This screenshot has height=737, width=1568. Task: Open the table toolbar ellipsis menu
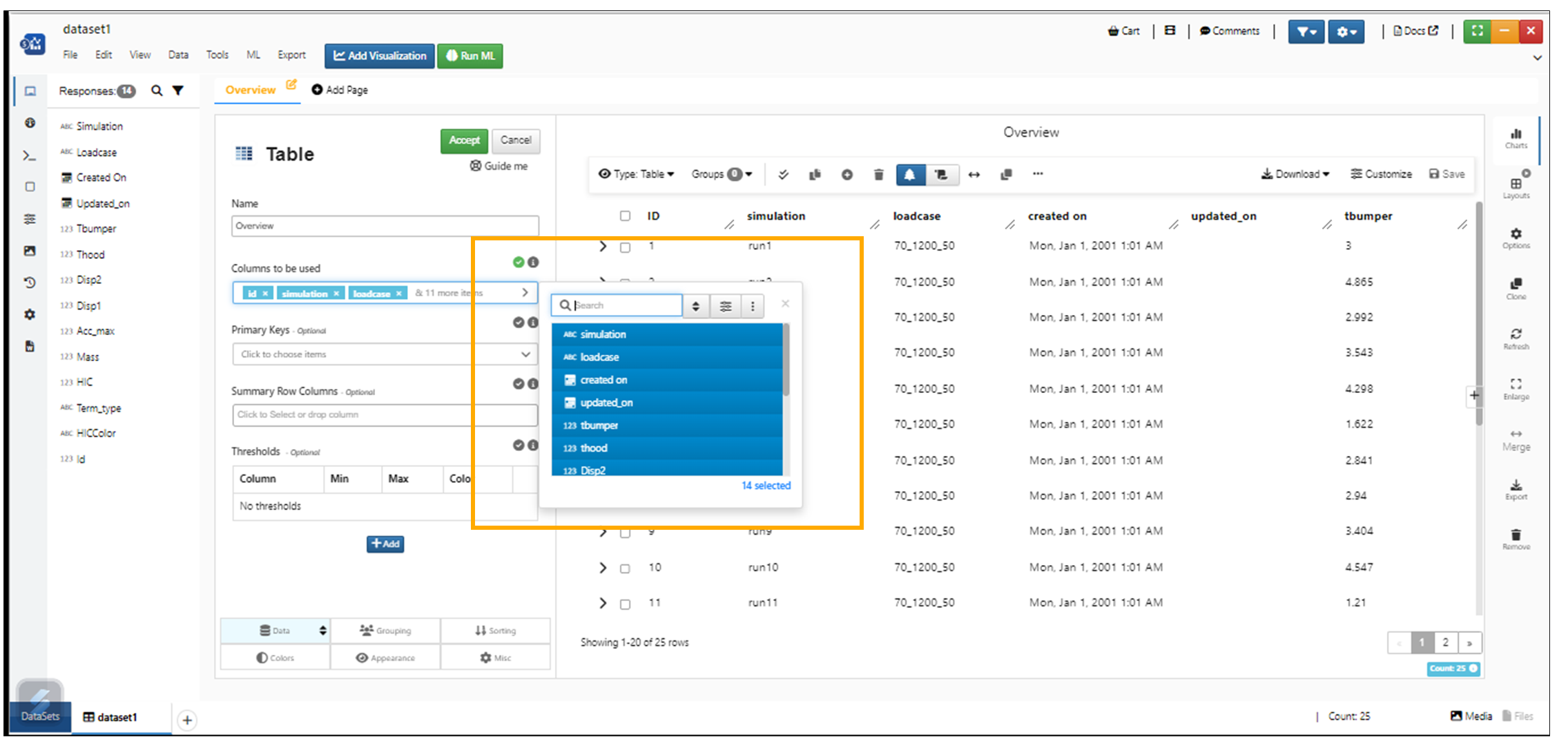point(1038,174)
